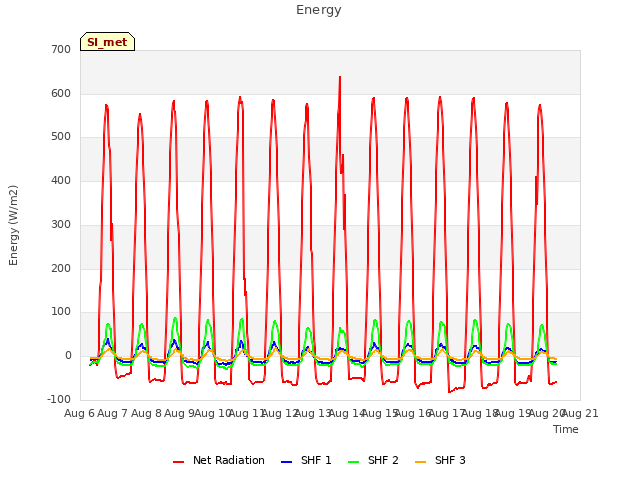Click the 500 y-axis tick label
The image size is (640, 480).
pyautogui.click(x=61, y=137)
